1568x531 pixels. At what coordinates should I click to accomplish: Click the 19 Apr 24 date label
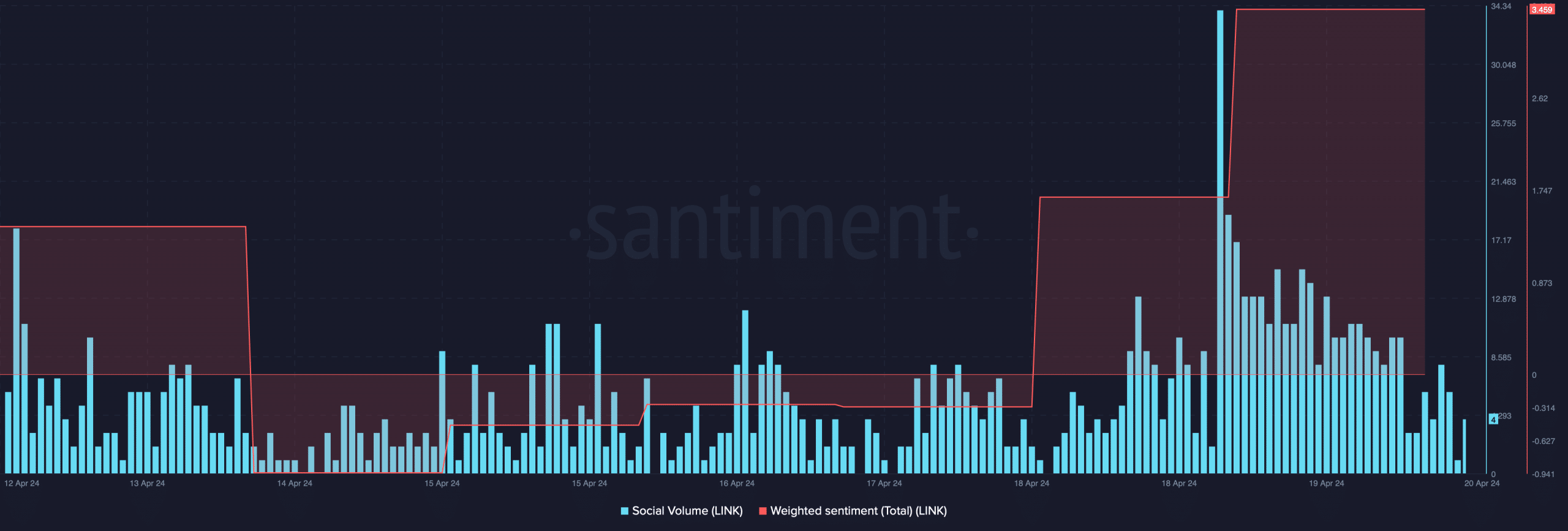point(1326,483)
